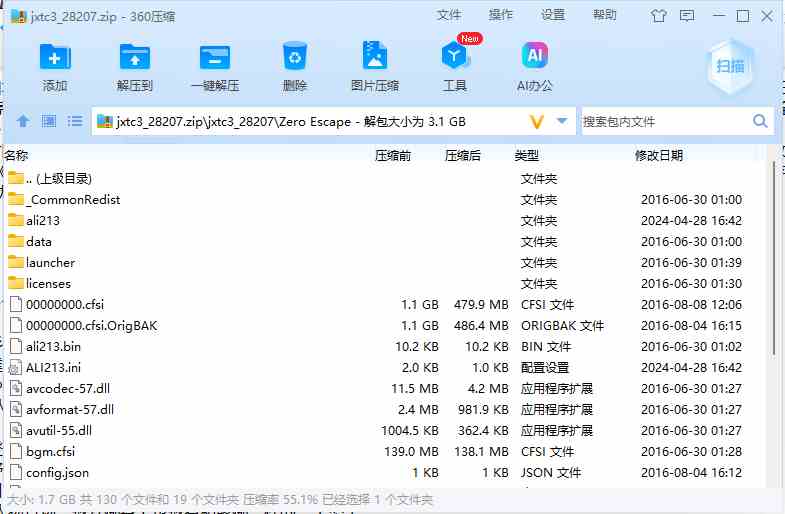The height and width of the screenshot is (514, 785).
Task: Click the status bar summary text
Action: click(220, 499)
